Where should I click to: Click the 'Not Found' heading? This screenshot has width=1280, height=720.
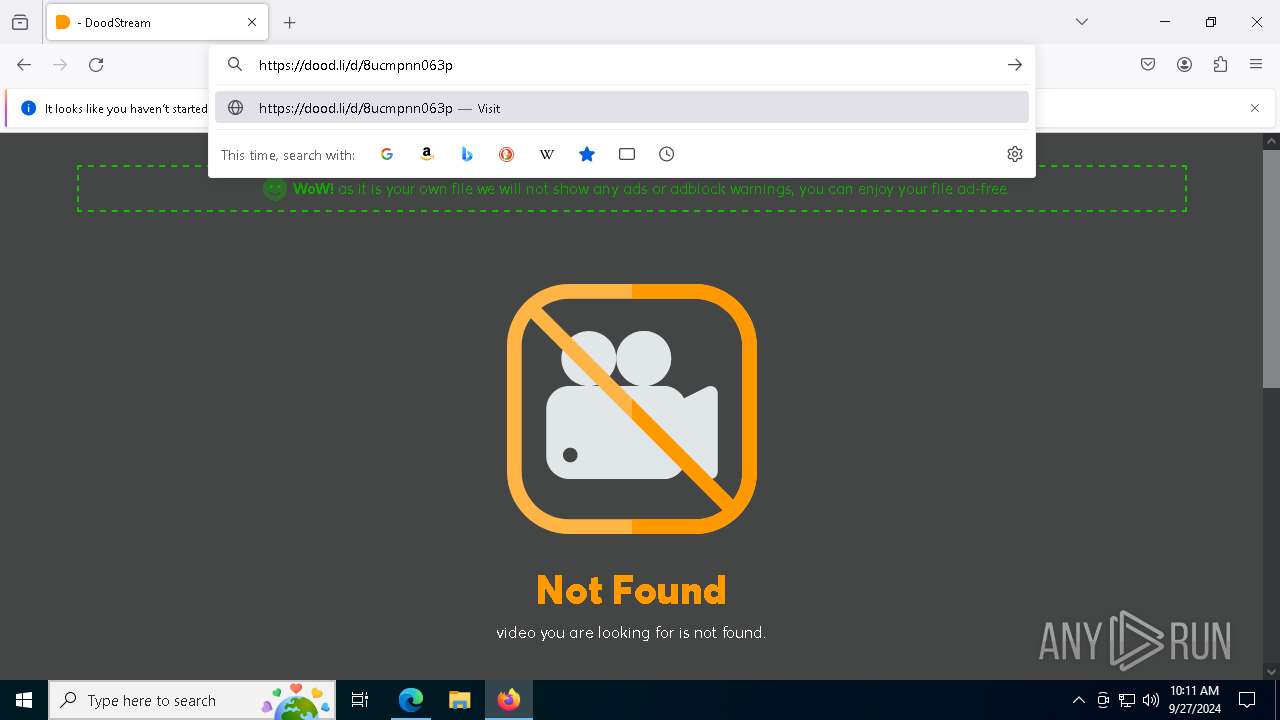631,590
